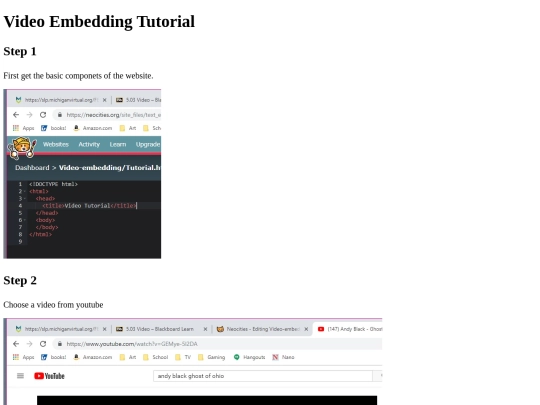Select the Andy Black YouTube tab
The height and width of the screenshot is (405, 540).
(x=349, y=329)
